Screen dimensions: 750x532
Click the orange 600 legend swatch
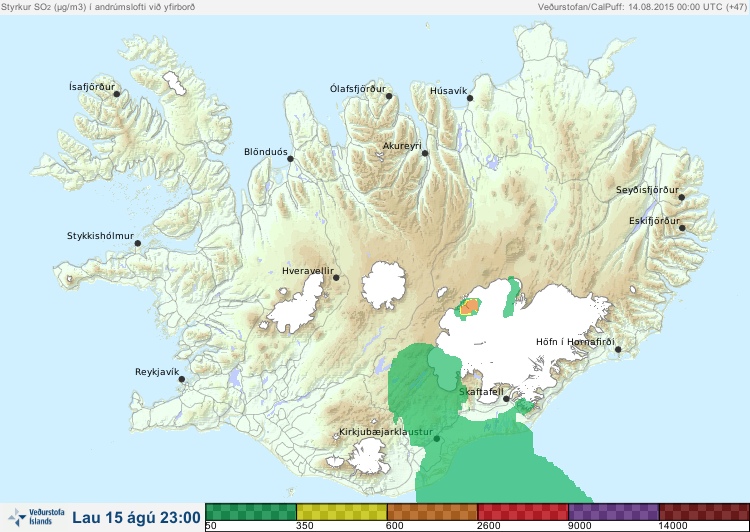pyautogui.click(x=432, y=512)
